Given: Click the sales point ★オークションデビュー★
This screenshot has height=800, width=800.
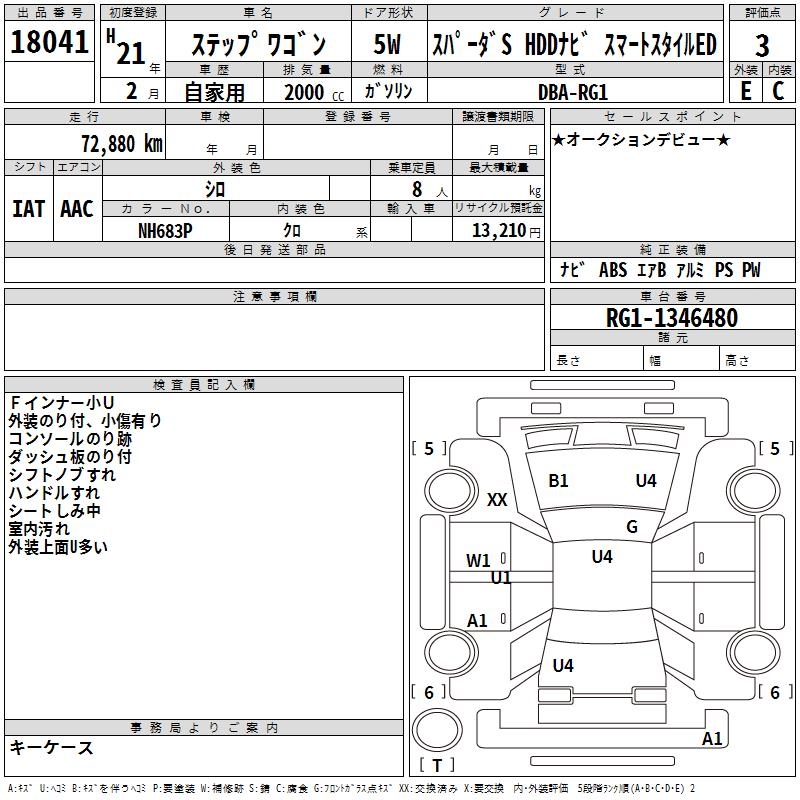Looking at the screenshot, I should pyautogui.click(x=641, y=139).
